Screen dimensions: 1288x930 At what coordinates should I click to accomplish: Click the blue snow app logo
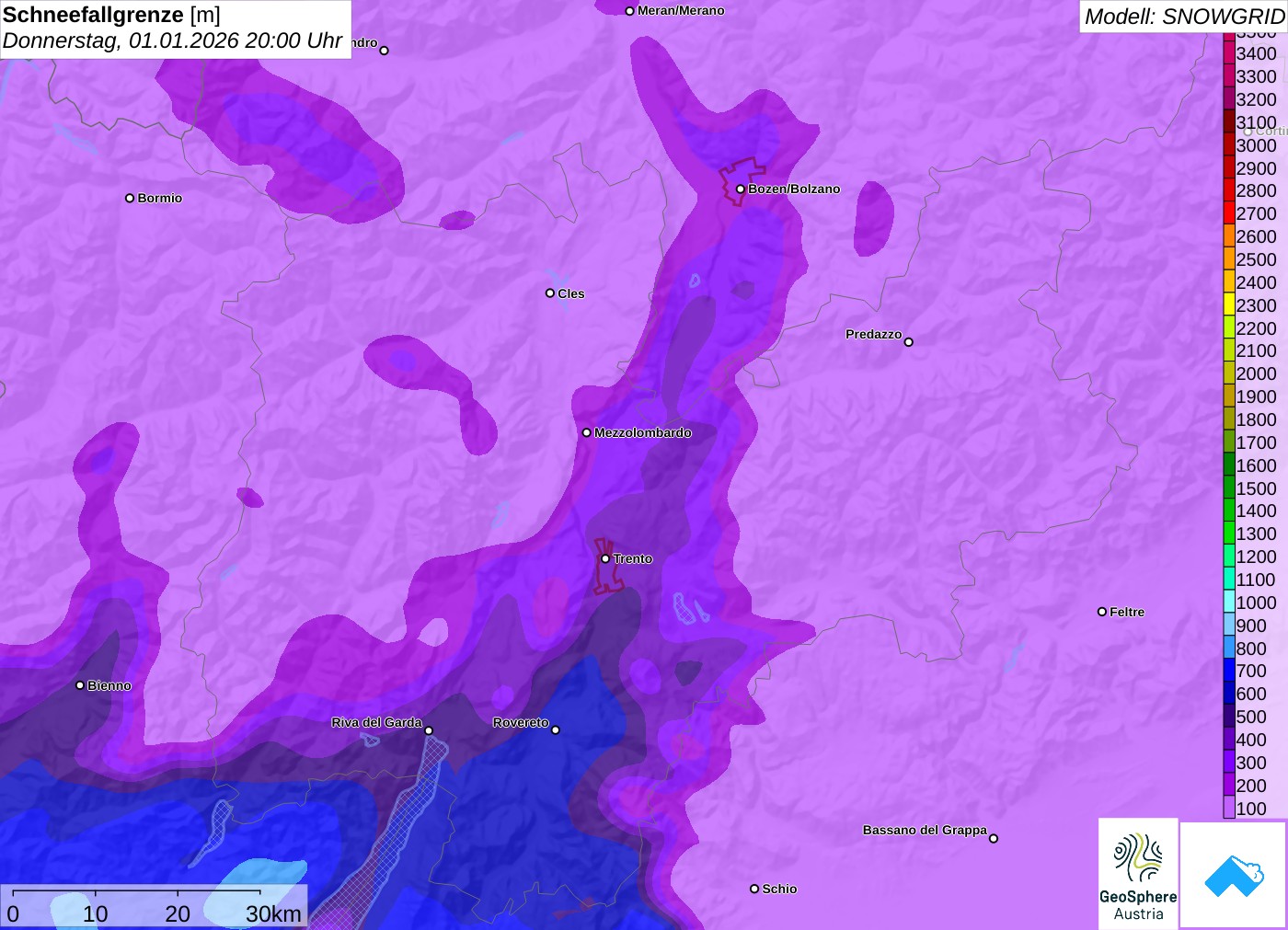[1234, 875]
